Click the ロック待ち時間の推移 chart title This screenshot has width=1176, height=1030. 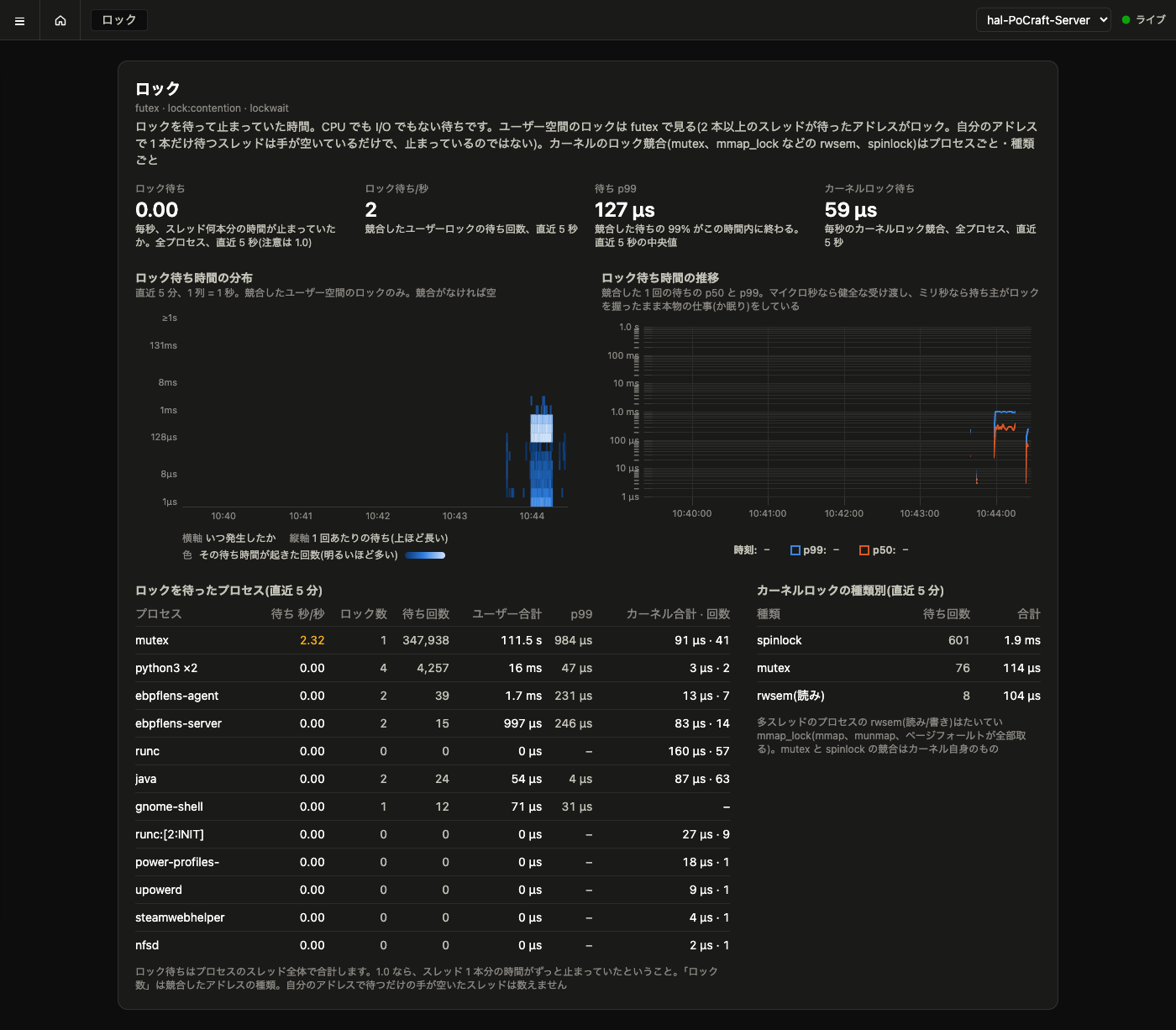point(660,277)
